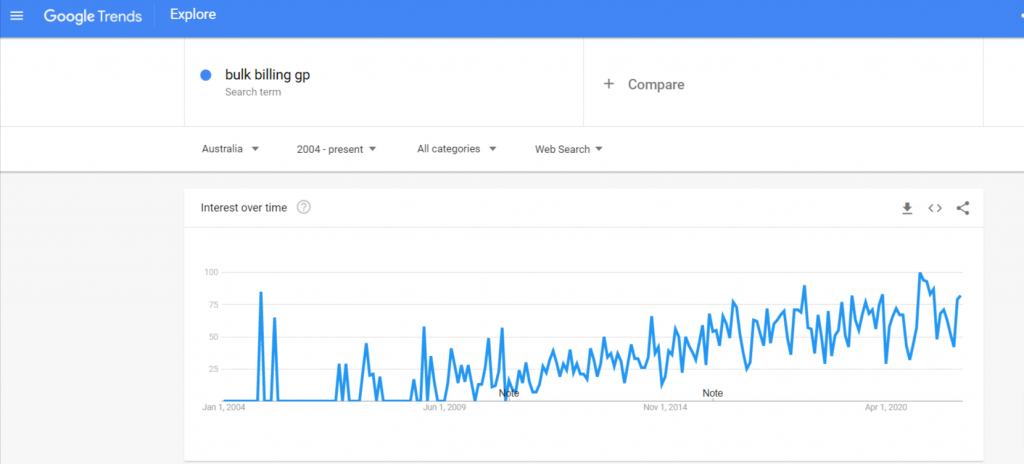Download the interest over time CSV
This screenshot has width=1024, height=464.
(907, 208)
